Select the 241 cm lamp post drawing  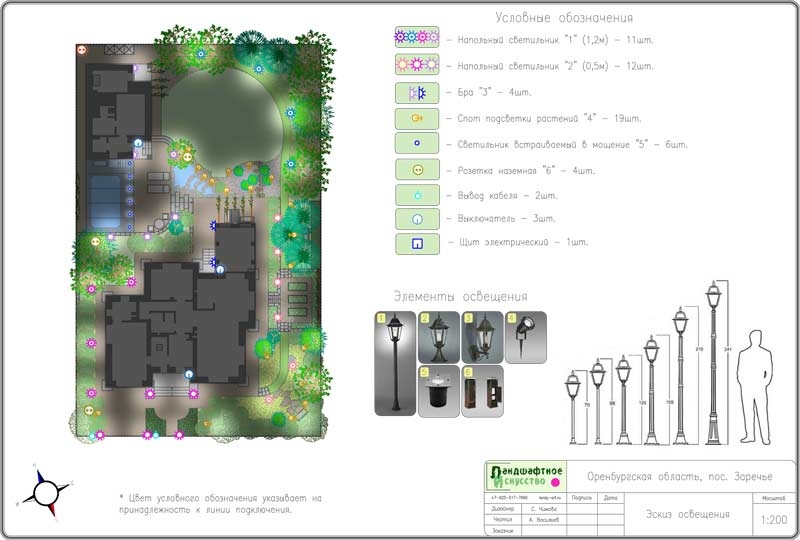[x=713, y=362]
